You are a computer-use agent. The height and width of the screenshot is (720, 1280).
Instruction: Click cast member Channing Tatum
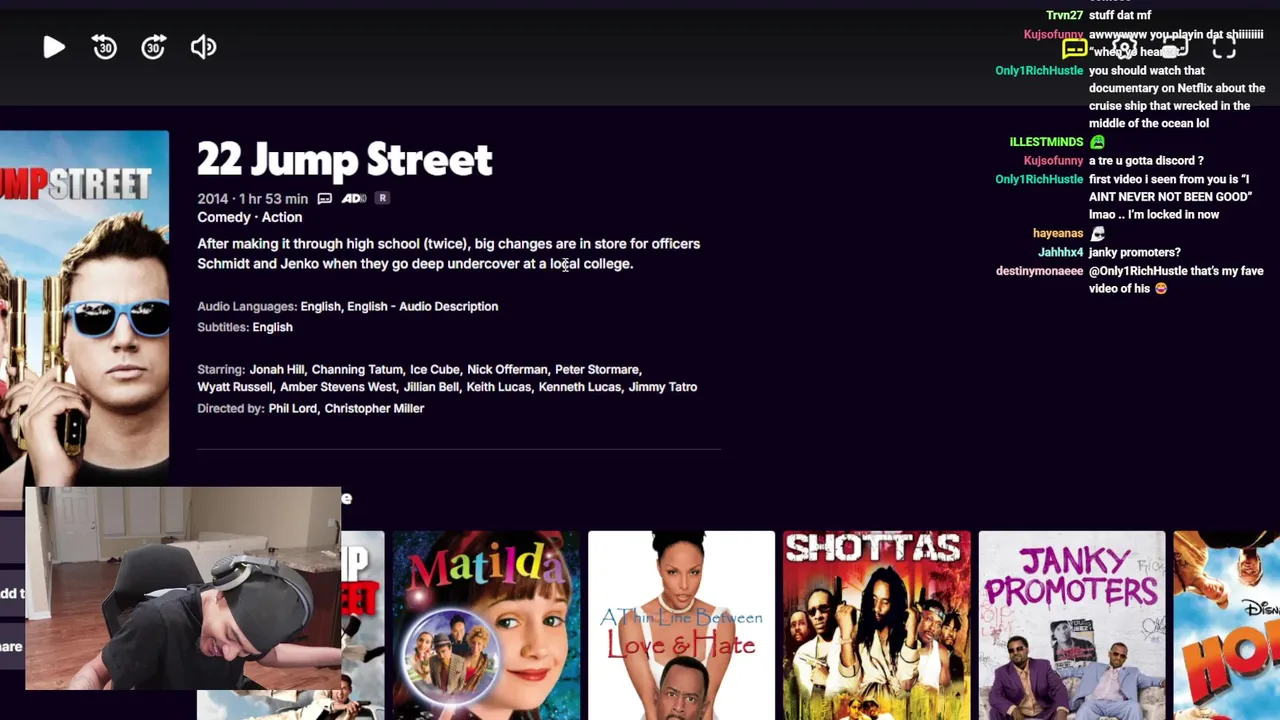[357, 369]
